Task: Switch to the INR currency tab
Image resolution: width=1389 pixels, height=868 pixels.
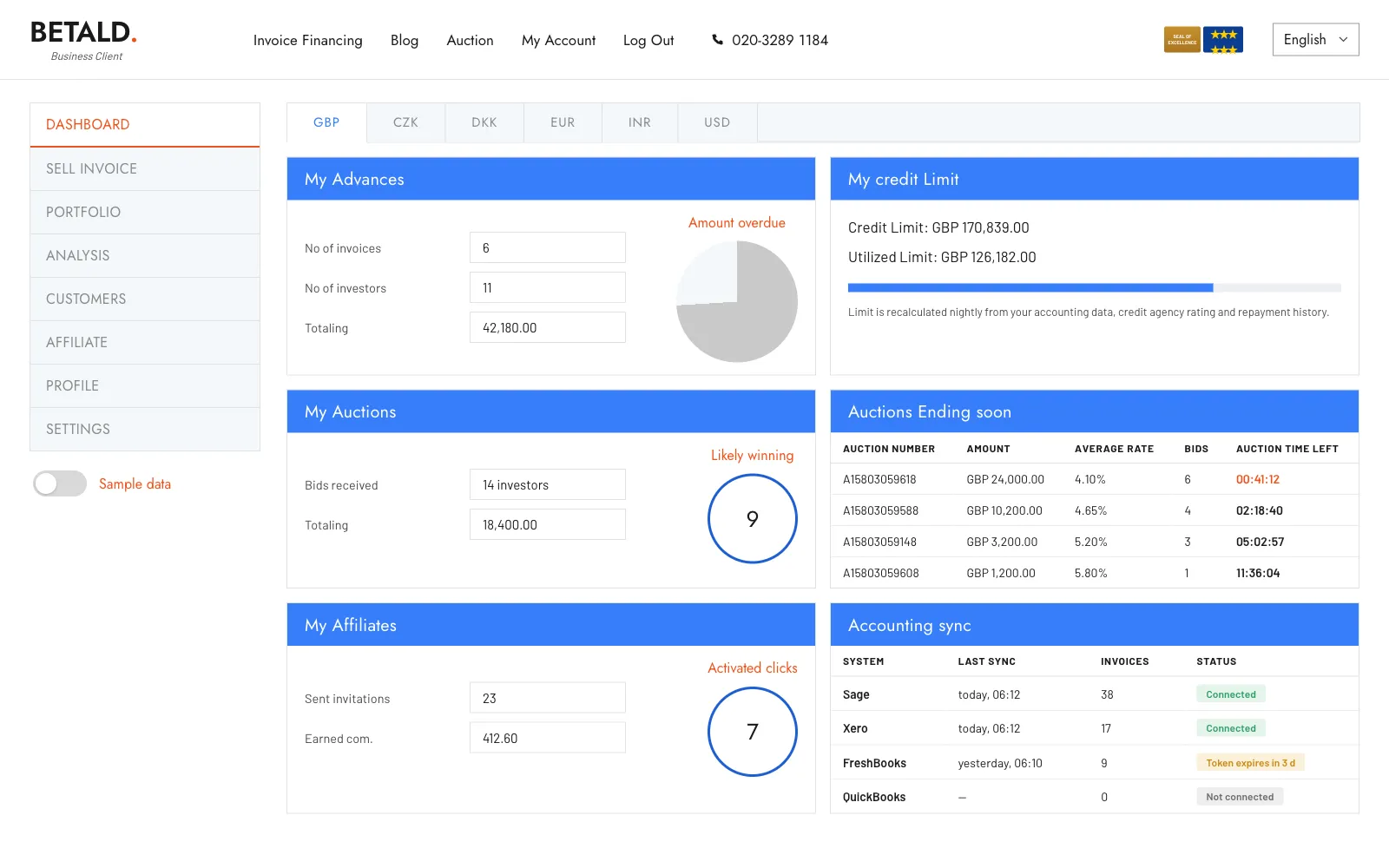Action: 640,122
